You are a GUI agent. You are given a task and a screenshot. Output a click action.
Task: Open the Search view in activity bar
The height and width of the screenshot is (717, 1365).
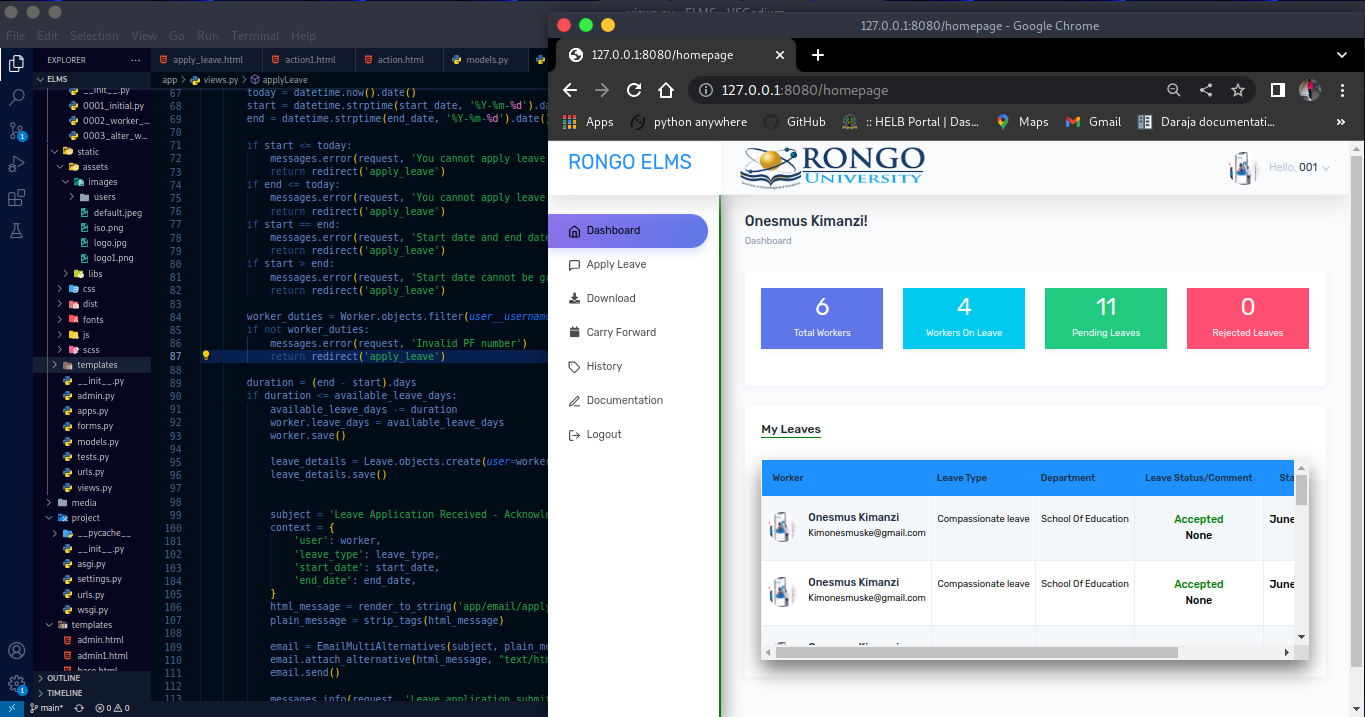(16, 97)
